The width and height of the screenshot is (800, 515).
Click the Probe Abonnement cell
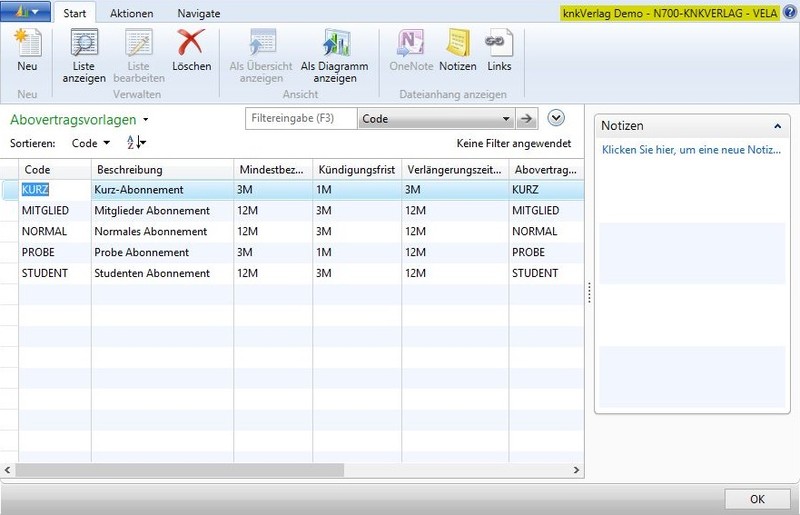pos(162,252)
